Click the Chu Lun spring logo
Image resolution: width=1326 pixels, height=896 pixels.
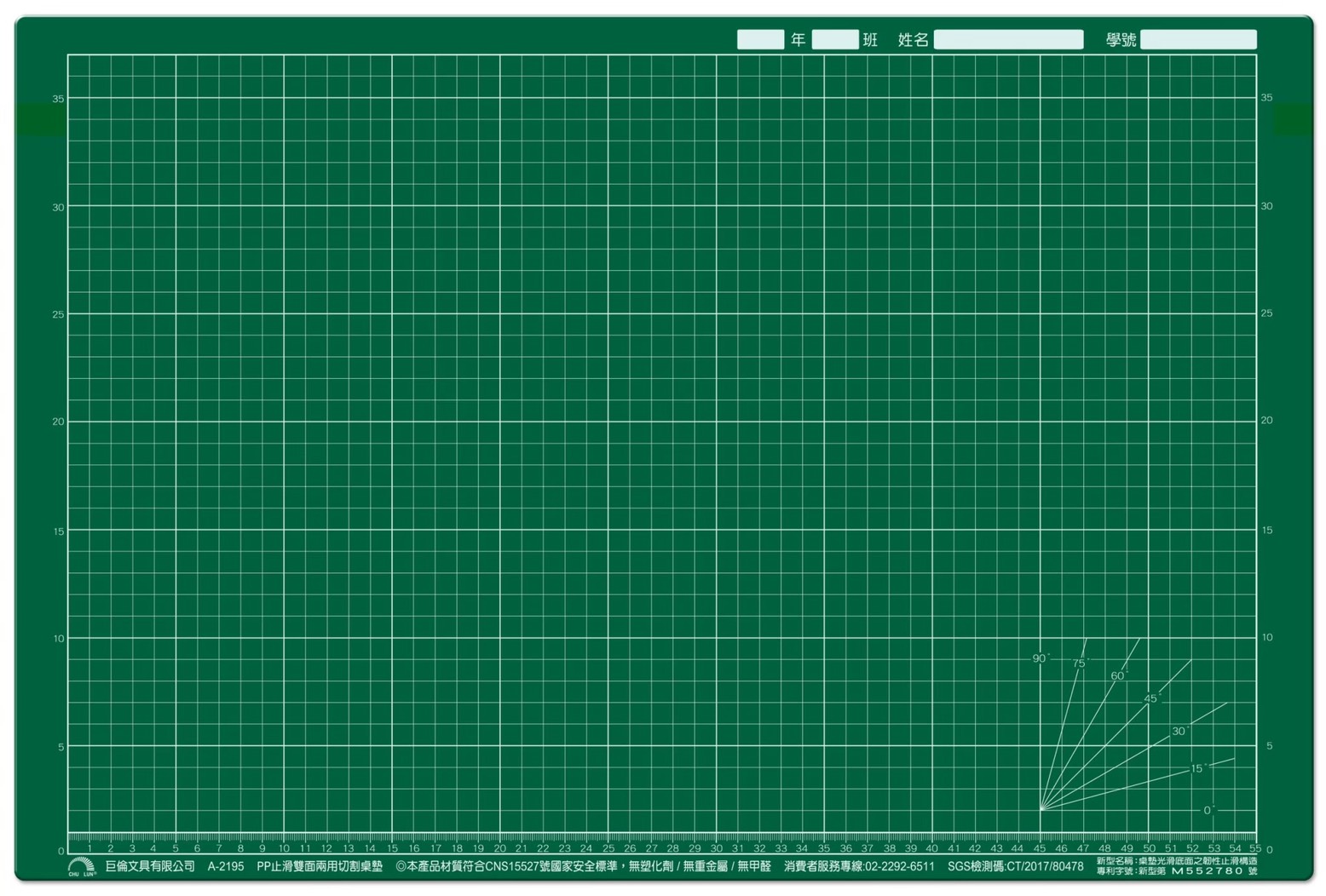click(x=81, y=867)
